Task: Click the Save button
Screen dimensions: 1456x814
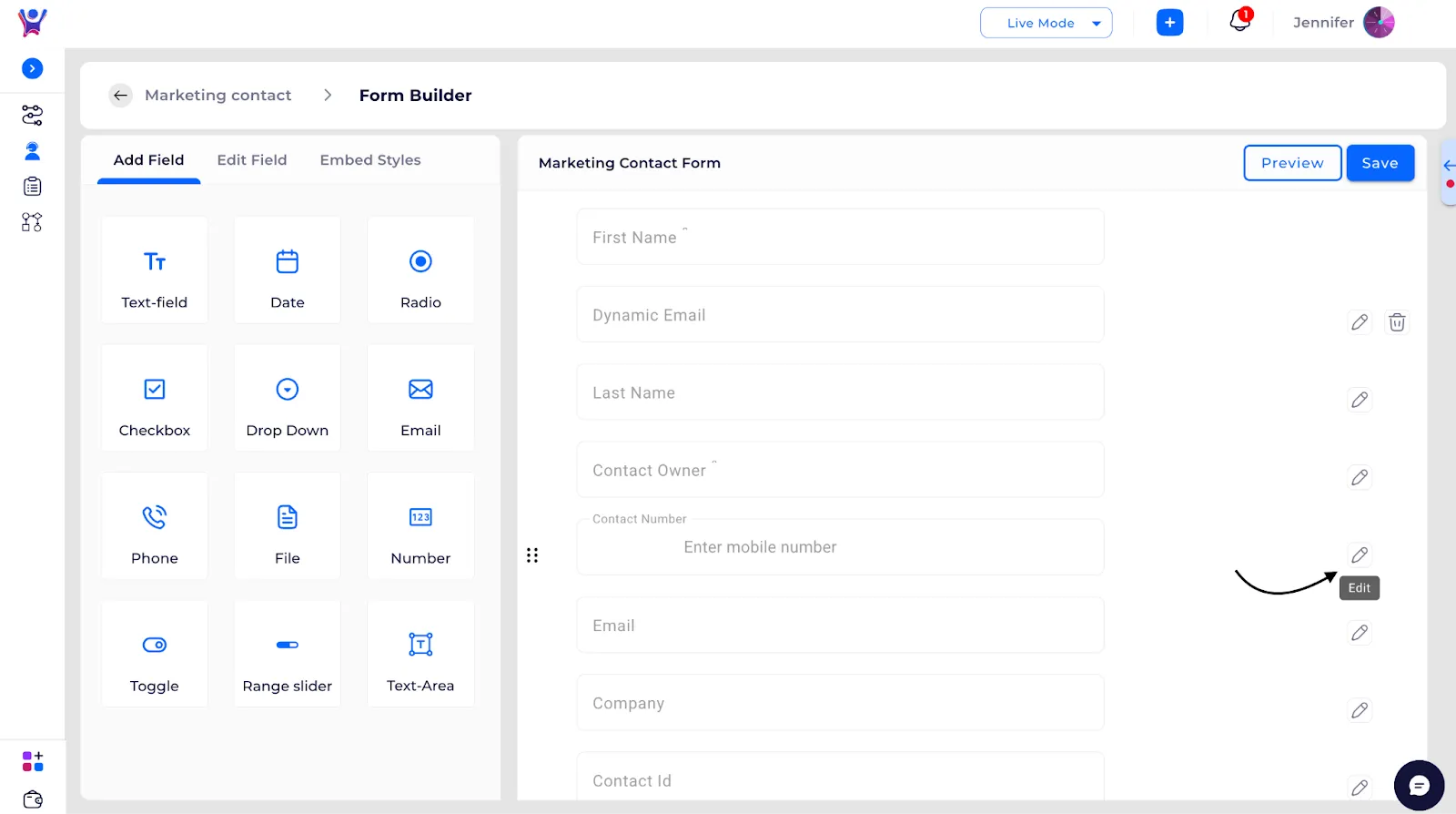Action: [1380, 163]
